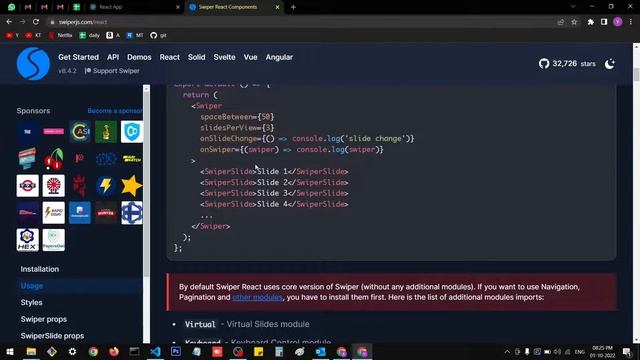Open the notification center icon
Image resolution: width=640 pixels, height=360 pixels.
[x=627, y=351]
